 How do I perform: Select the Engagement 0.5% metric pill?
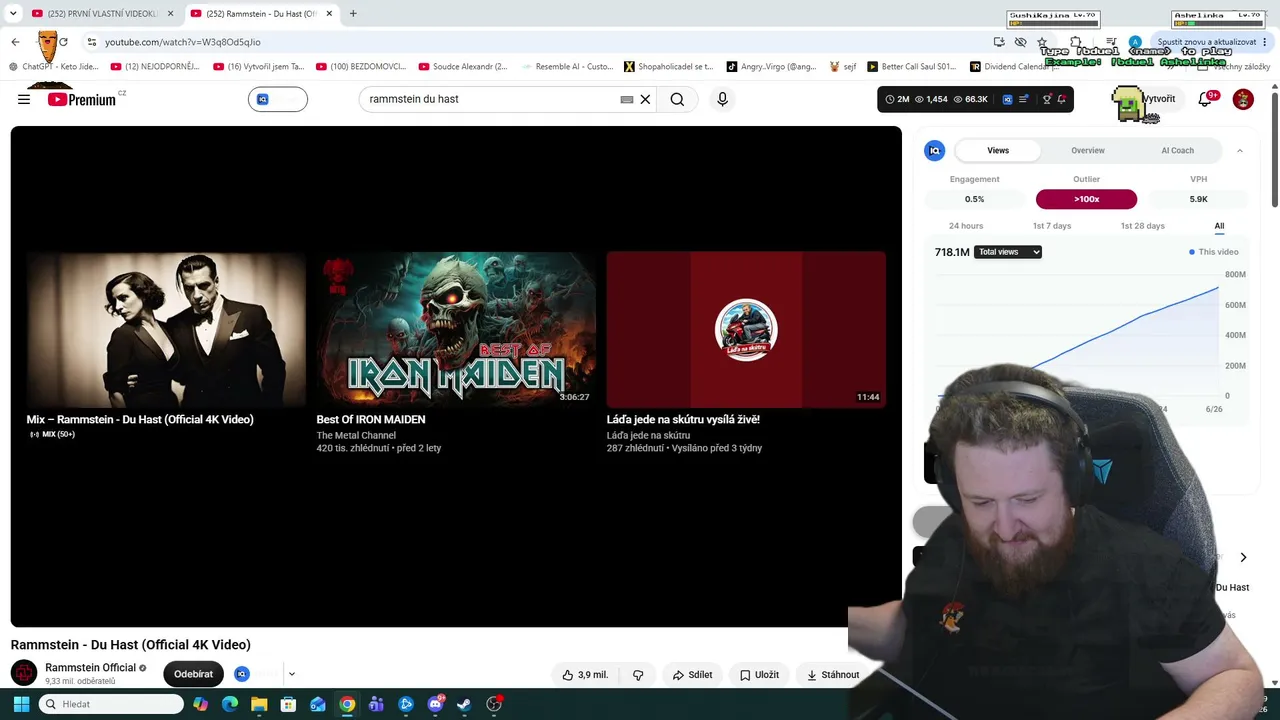pyautogui.click(x=974, y=199)
